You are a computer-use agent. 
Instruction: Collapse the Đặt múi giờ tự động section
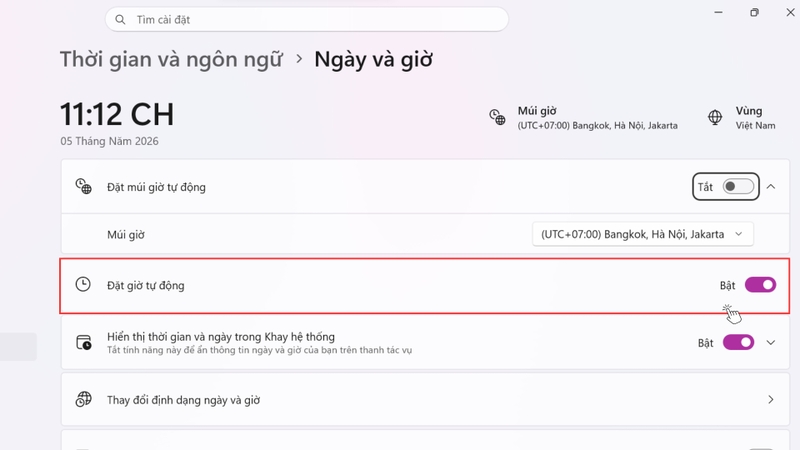(771, 187)
